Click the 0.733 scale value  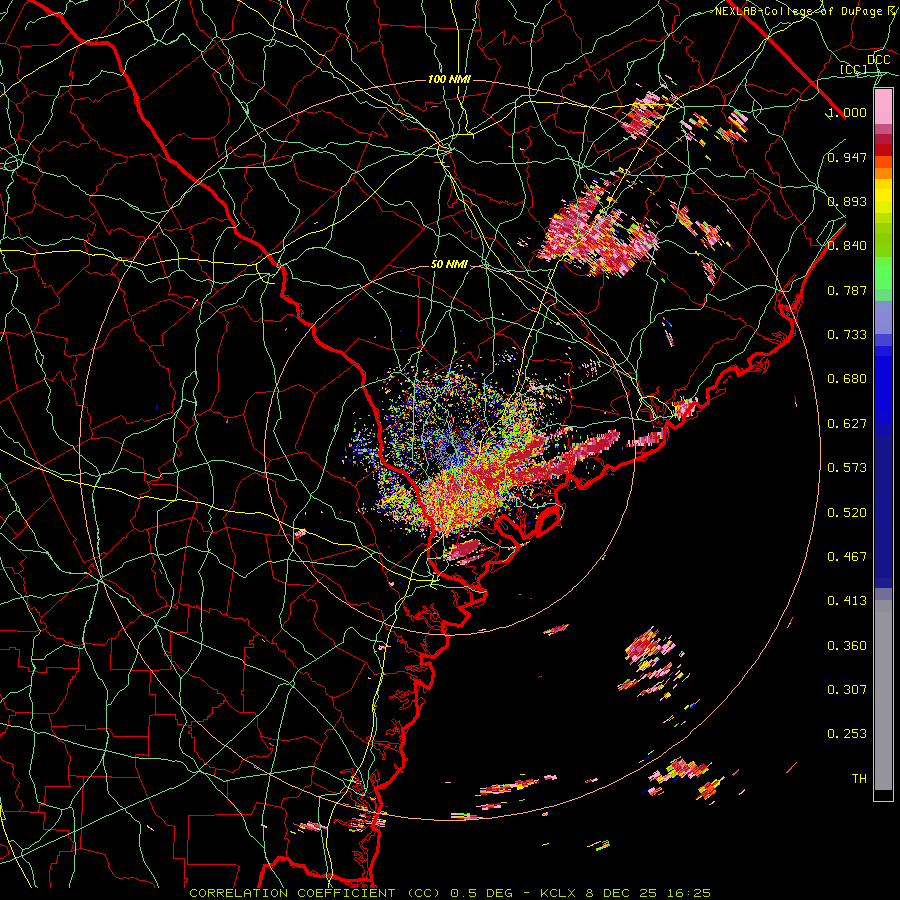coord(847,335)
